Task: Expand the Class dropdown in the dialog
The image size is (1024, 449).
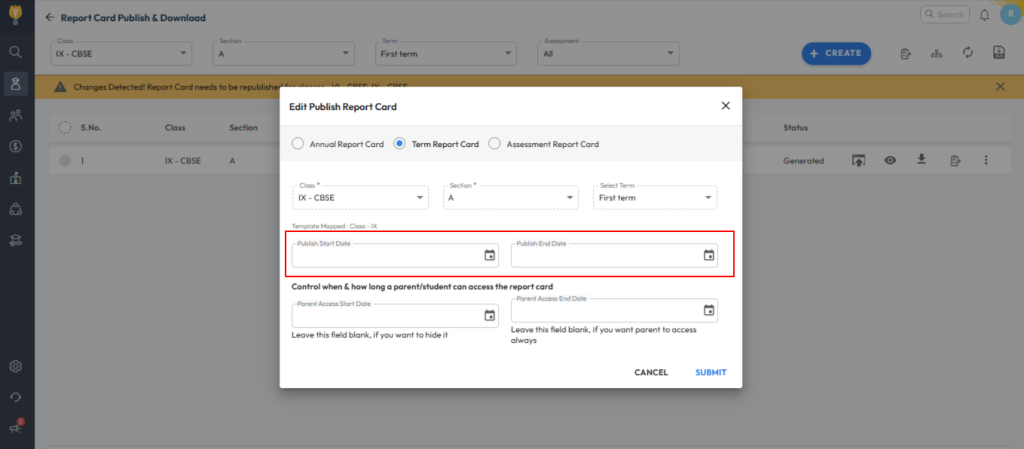Action: tap(360, 198)
